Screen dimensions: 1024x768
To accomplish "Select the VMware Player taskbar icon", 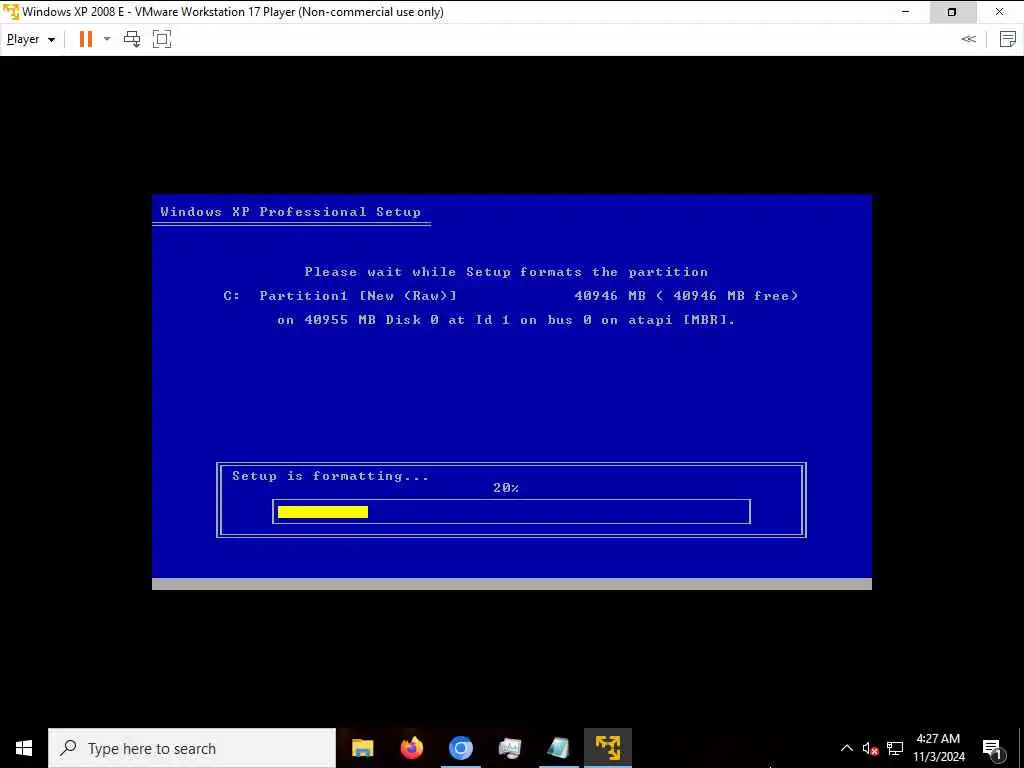I will coord(607,748).
